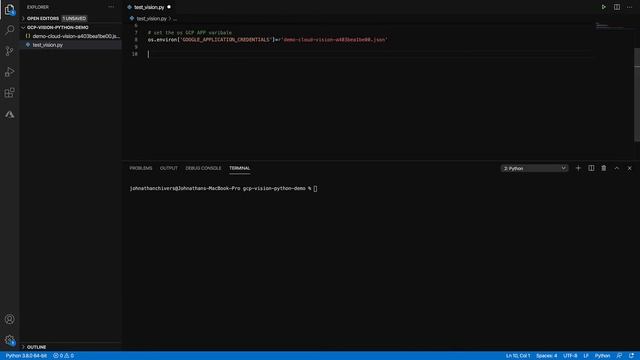Open notifications bell in status bar
The width and height of the screenshot is (640, 360).
tap(631, 356)
